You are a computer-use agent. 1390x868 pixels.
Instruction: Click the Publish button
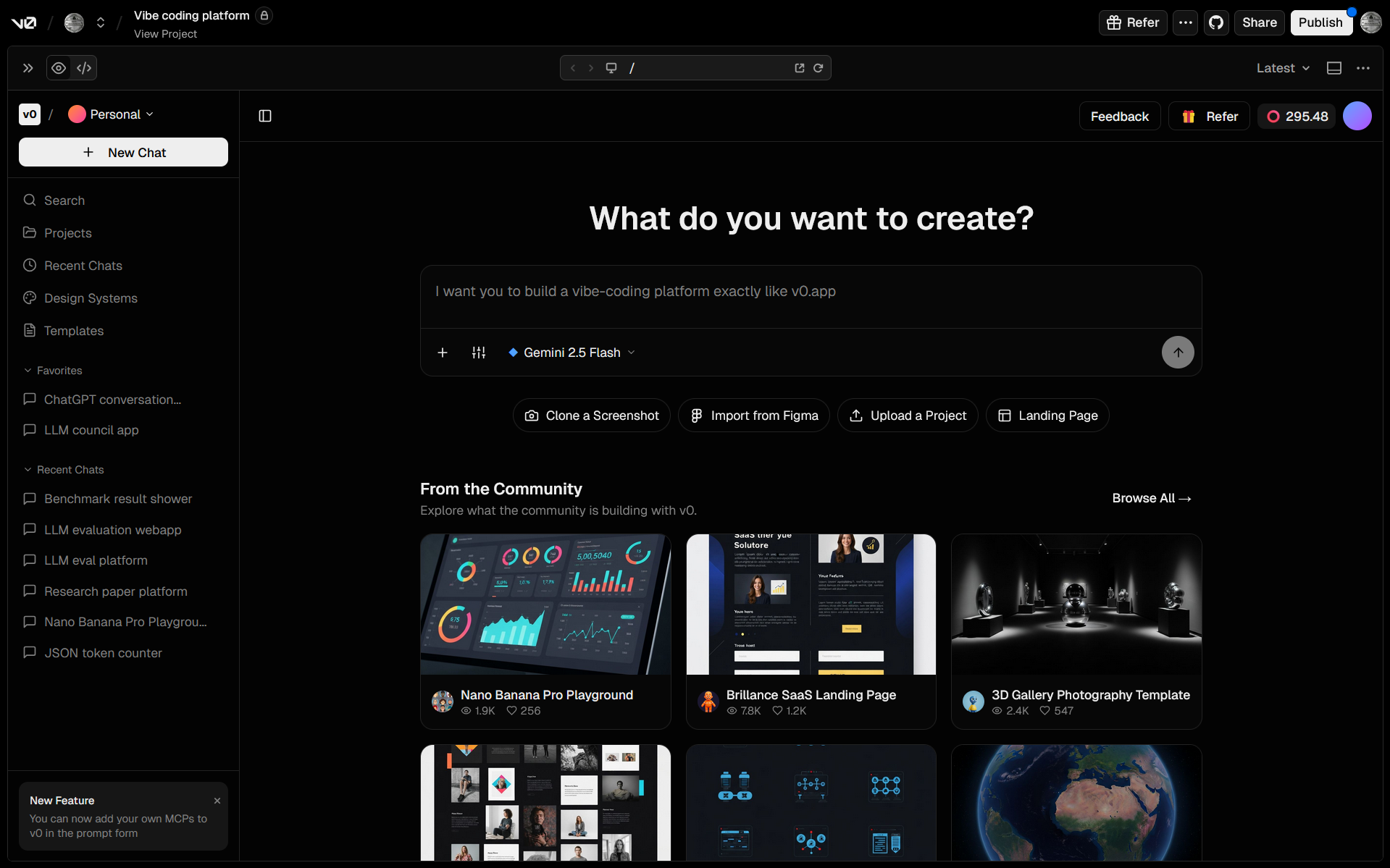point(1320,22)
